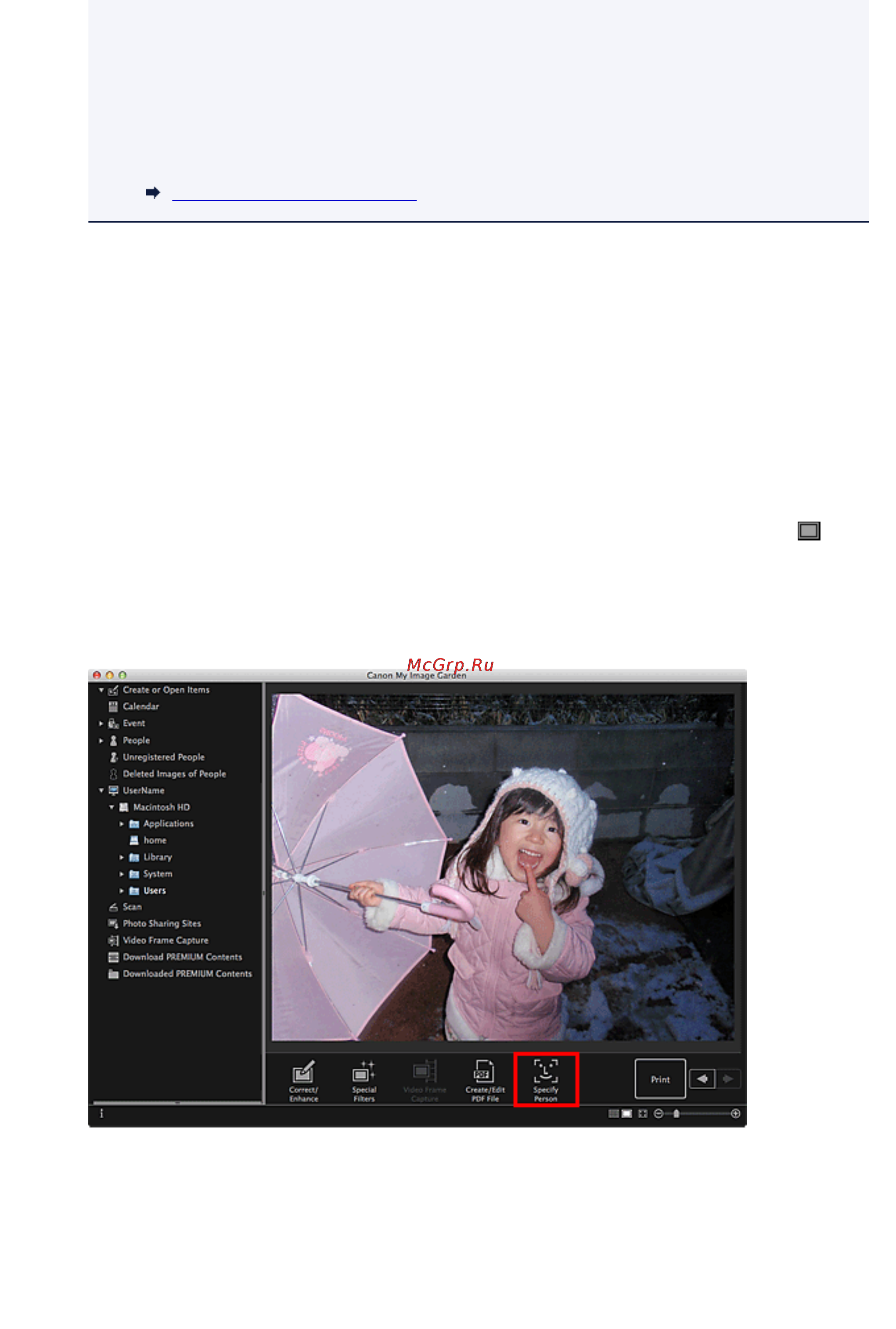This screenshot has width=896, height=1329.
Task: Collapse the UserName node
Action: pyautogui.click(x=101, y=790)
